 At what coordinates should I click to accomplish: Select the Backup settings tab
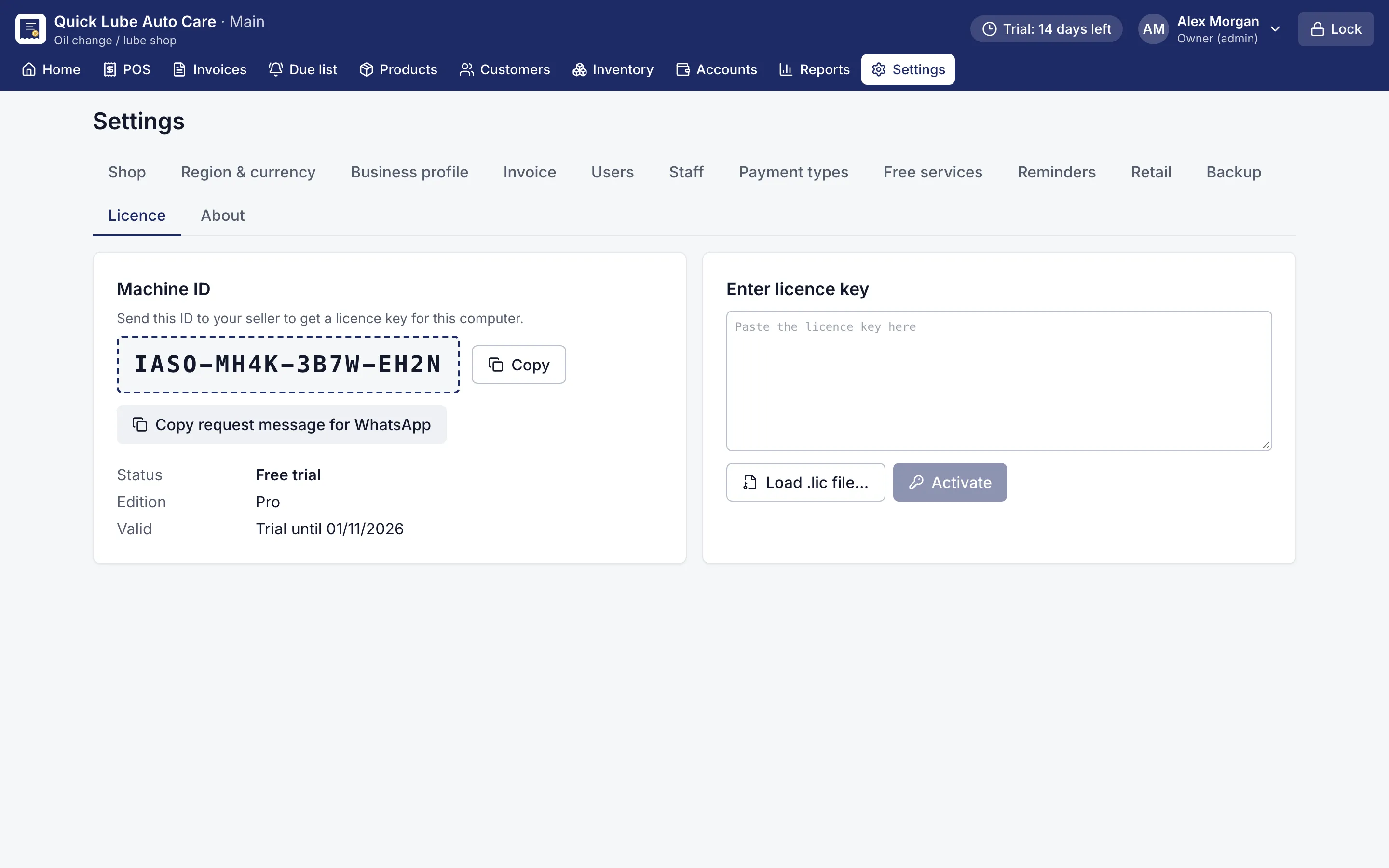point(1233,172)
